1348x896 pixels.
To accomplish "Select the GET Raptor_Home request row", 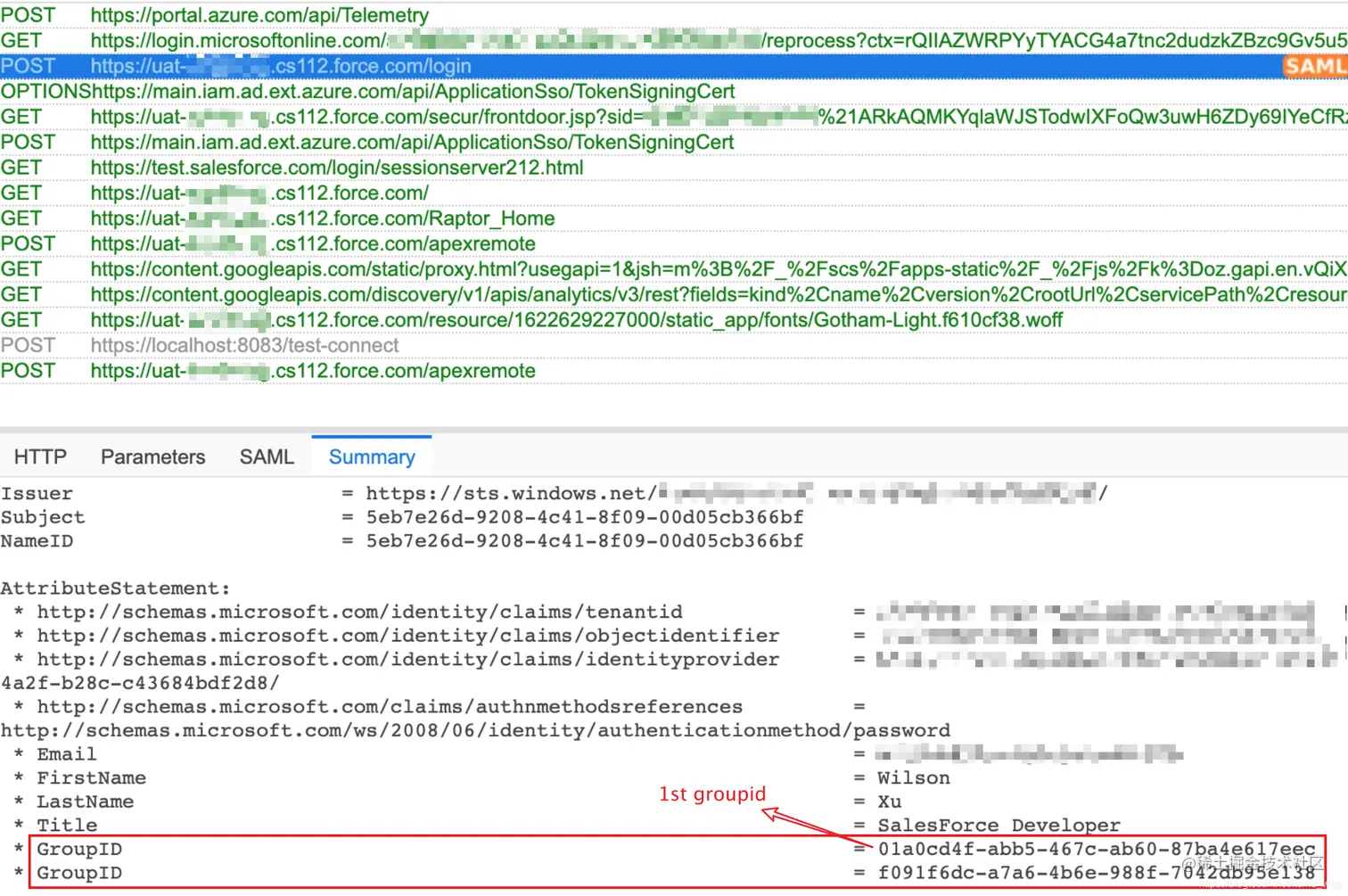I will pyautogui.click(x=674, y=218).
